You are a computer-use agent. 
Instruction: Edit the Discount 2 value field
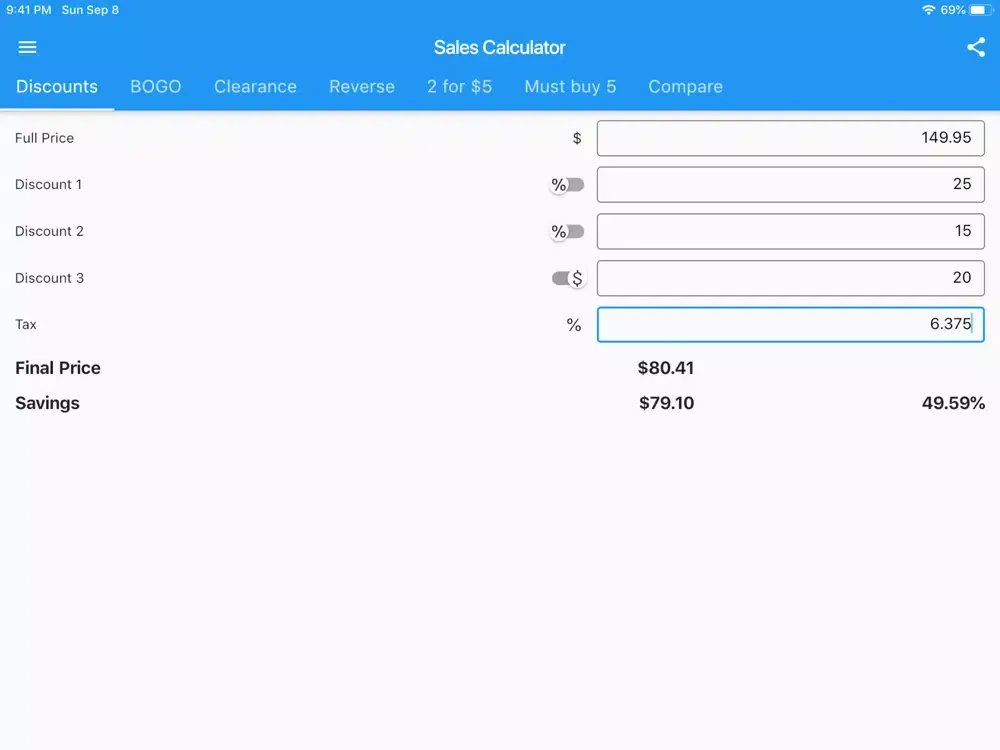pos(790,231)
